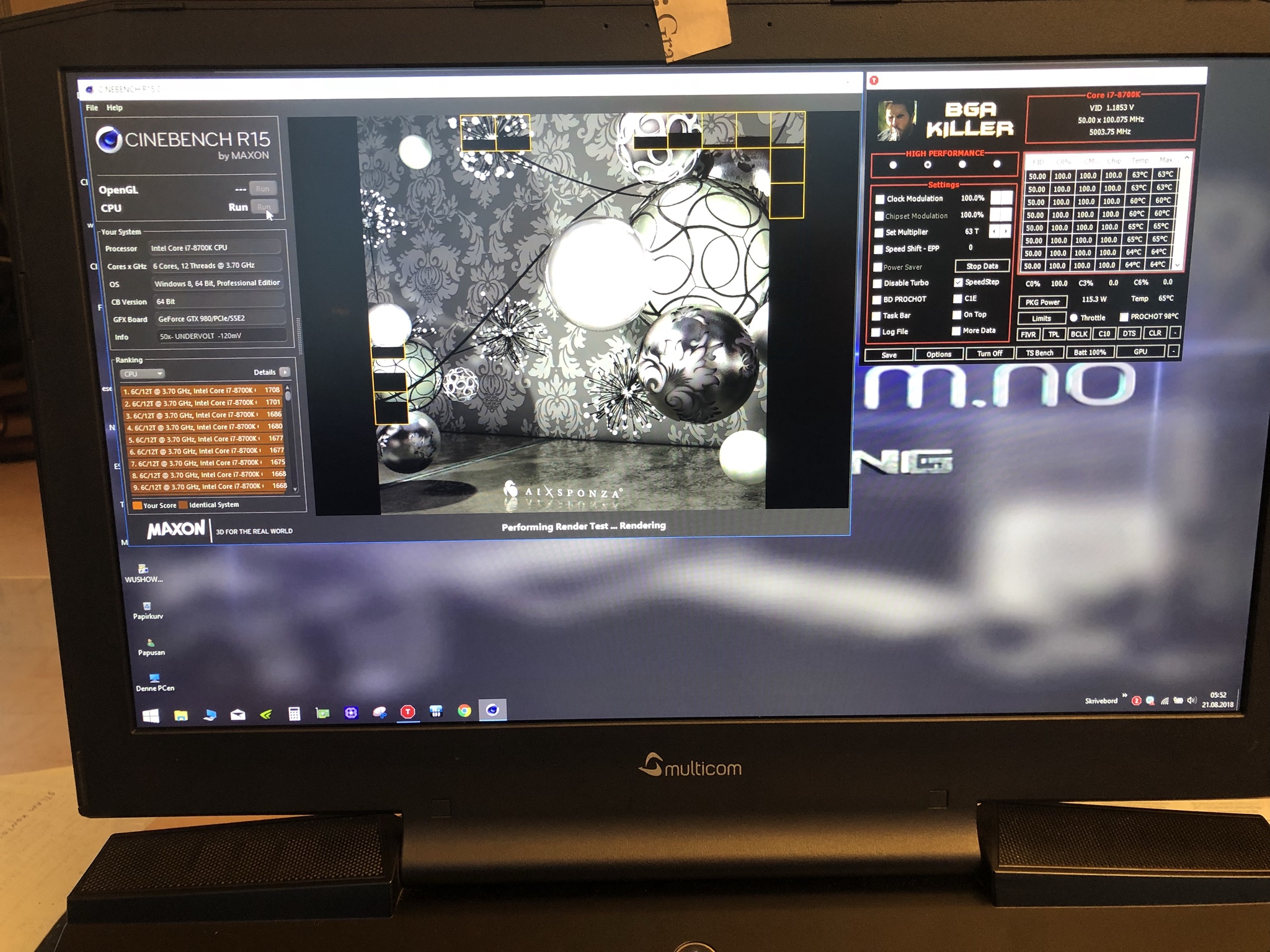Select the first High Performance profile radio
The image size is (1270, 952).
point(893,165)
